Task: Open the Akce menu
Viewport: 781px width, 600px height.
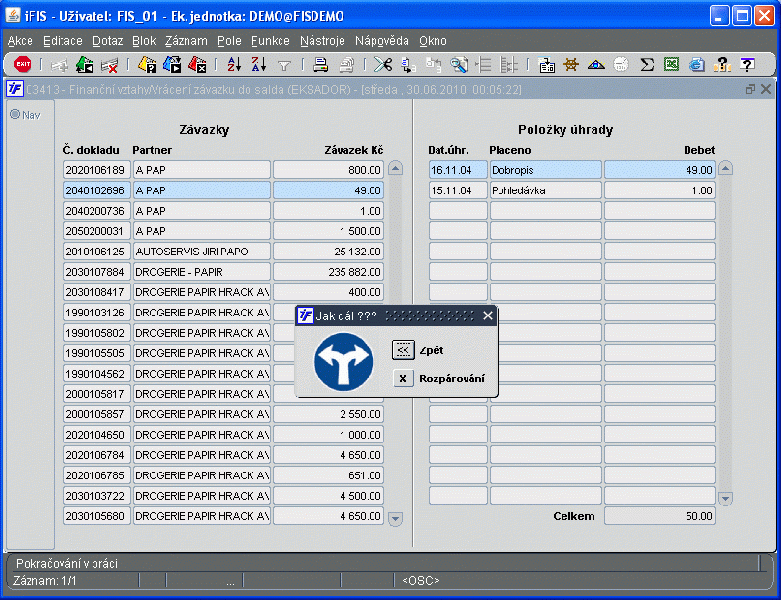Action: tap(20, 41)
